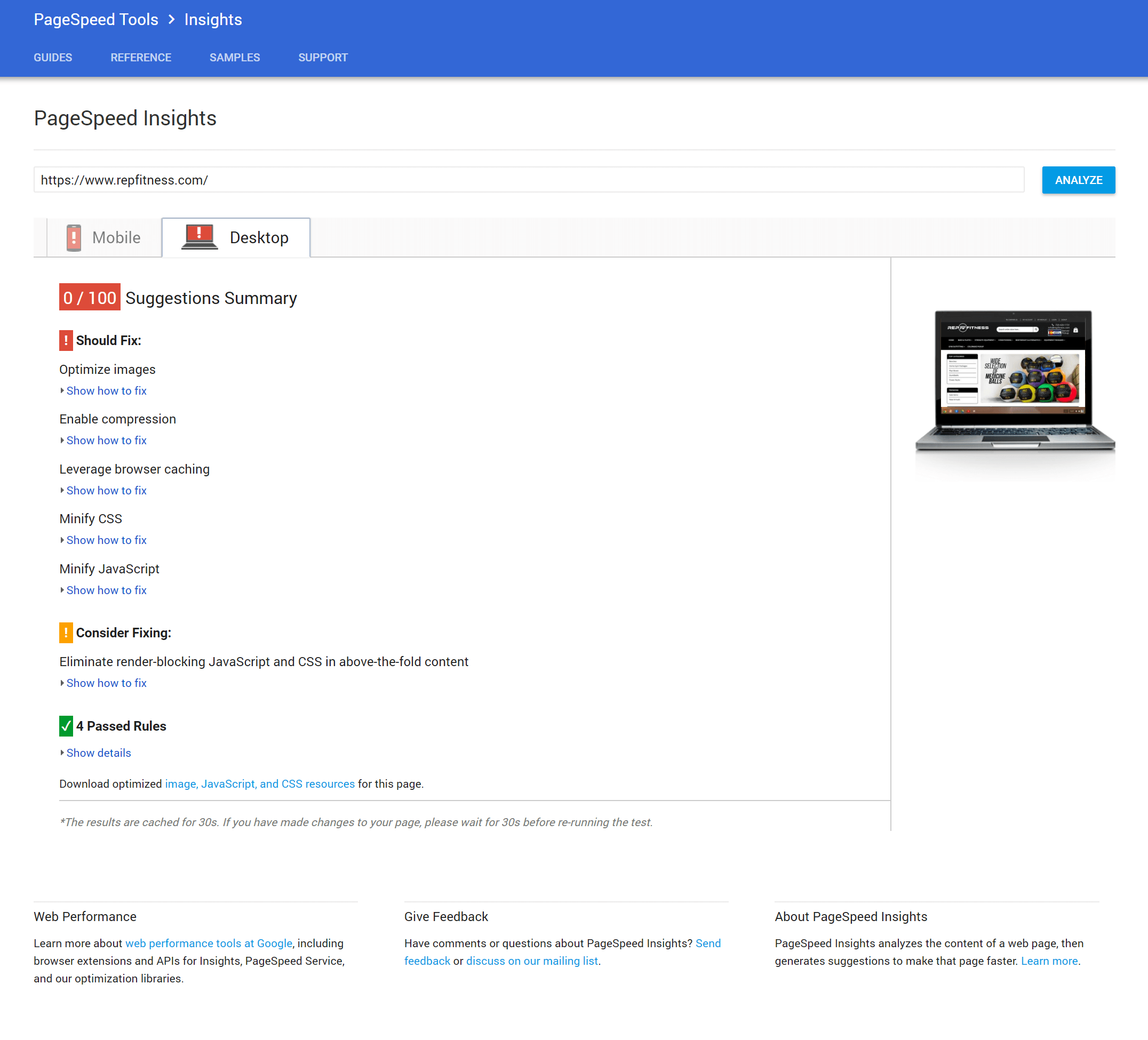Click the Suggestions Summary heading
Screen dimensions: 1148x1040
click(211, 298)
